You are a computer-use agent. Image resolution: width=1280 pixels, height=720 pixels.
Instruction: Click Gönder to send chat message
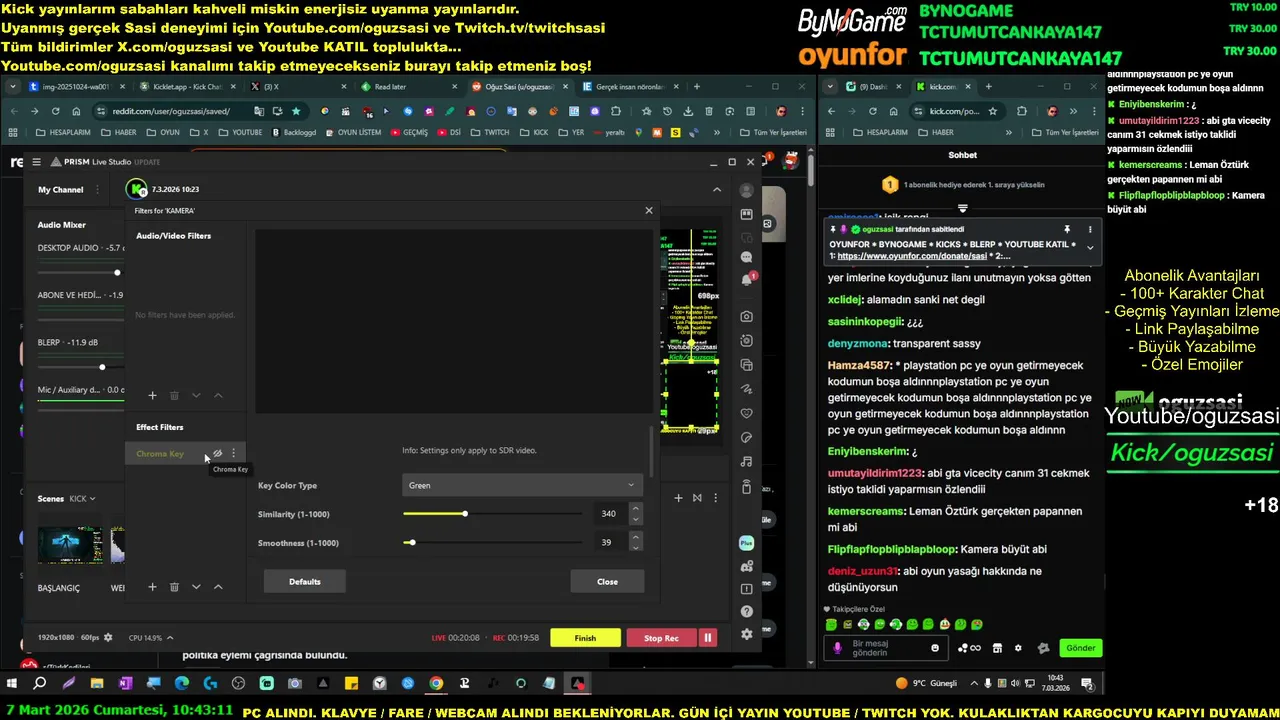coord(1081,648)
